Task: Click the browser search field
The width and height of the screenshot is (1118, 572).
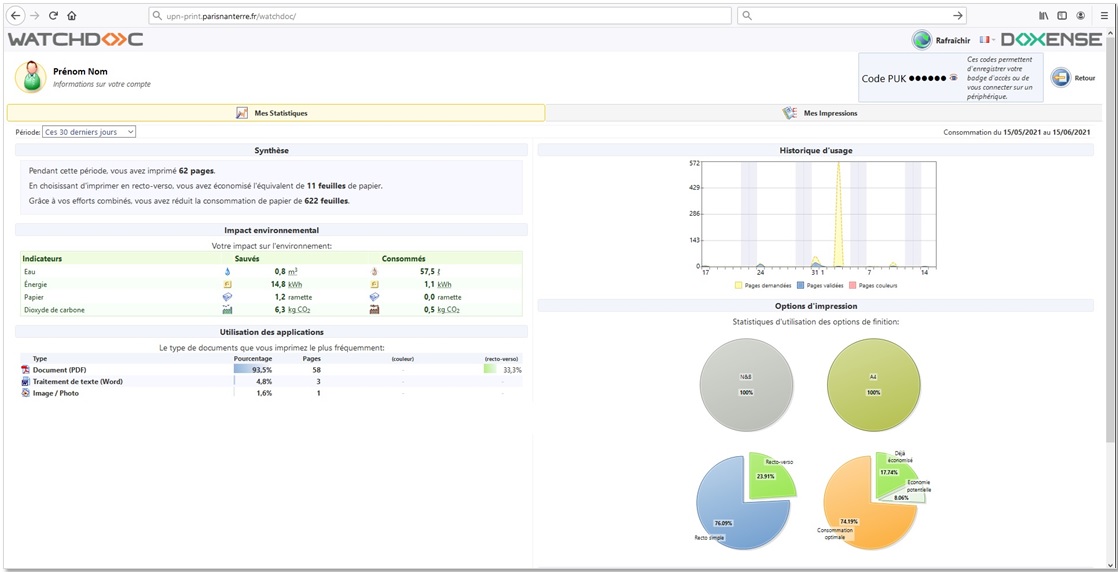Action: click(845, 16)
